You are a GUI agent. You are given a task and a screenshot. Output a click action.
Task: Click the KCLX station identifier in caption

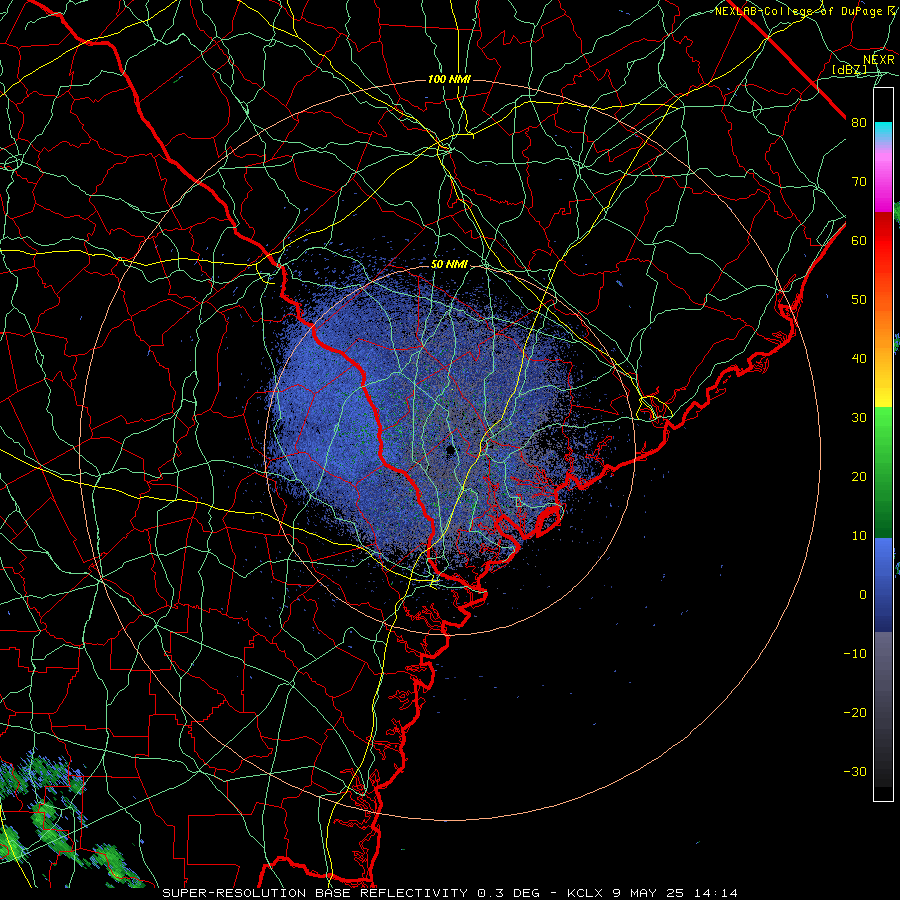pyautogui.click(x=587, y=893)
